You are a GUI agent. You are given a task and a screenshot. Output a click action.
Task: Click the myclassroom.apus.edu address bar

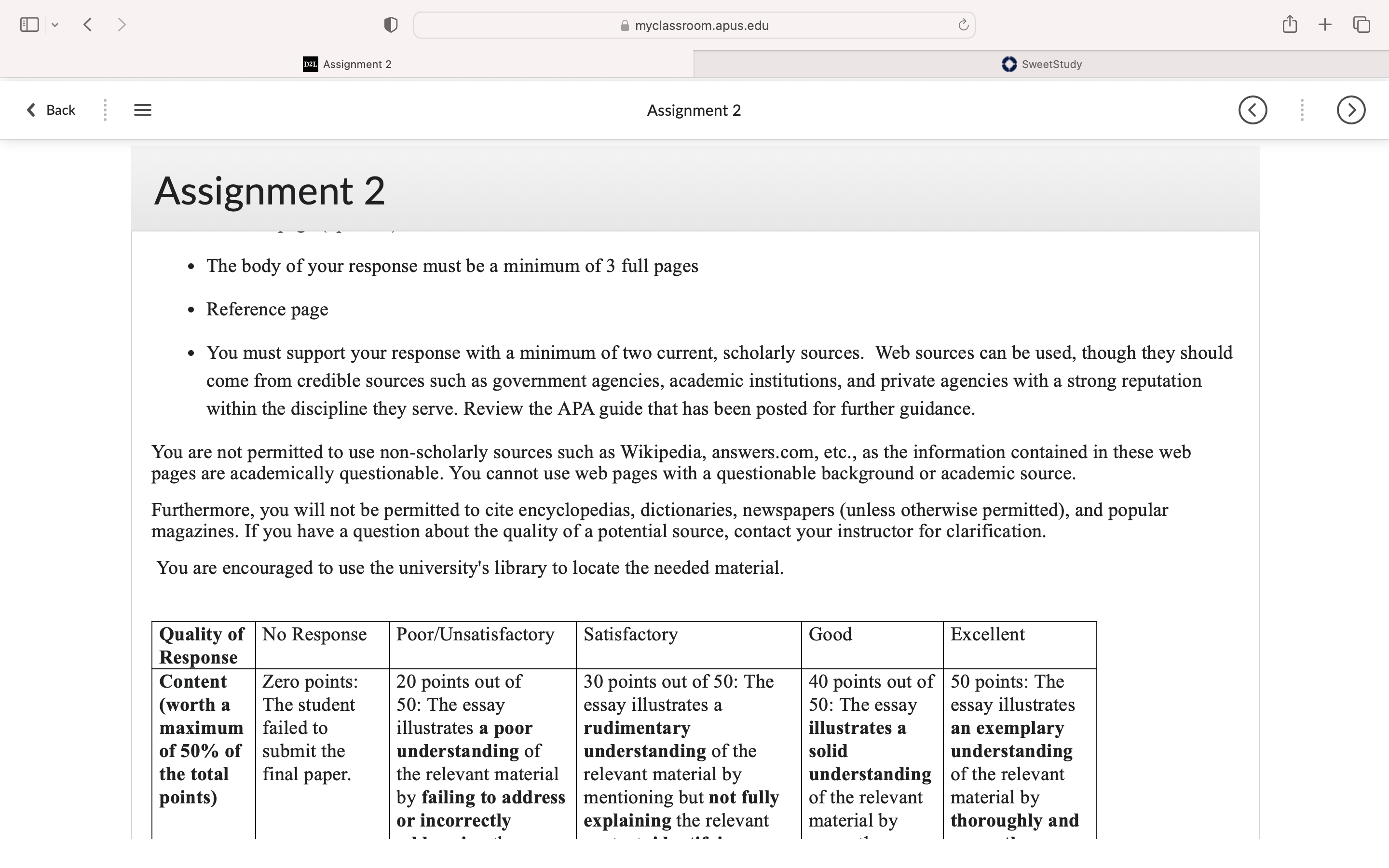[694, 25]
